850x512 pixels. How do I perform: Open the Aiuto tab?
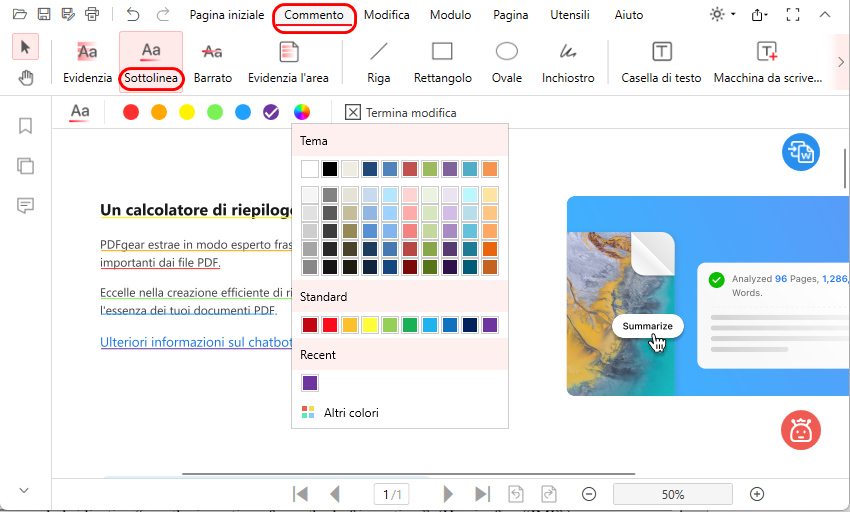coord(629,15)
